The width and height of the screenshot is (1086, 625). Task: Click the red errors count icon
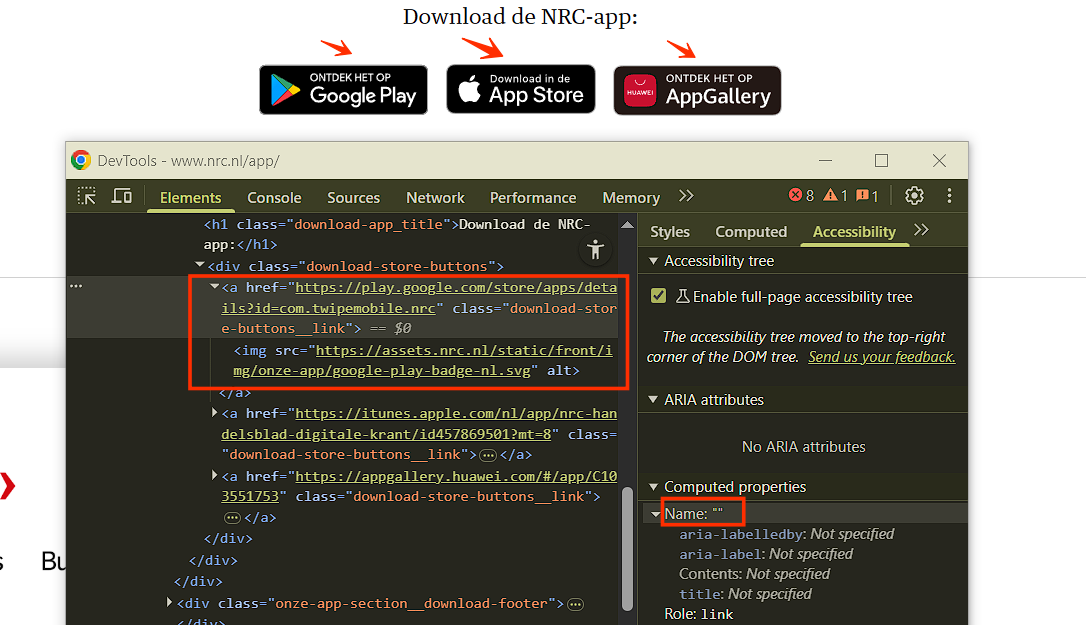pos(802,196)
